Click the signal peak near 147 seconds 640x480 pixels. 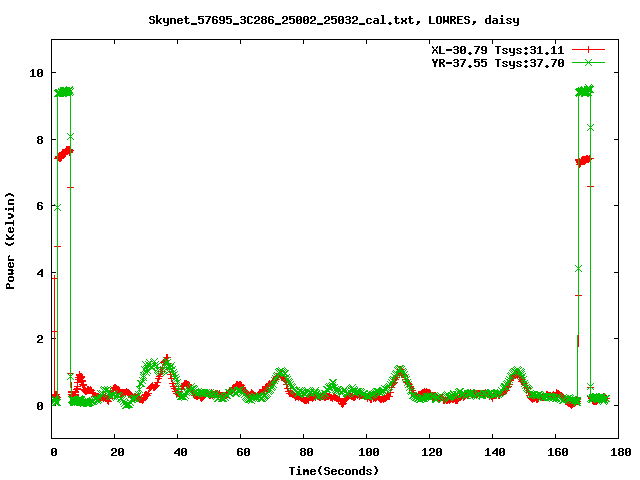coord(517,373)
